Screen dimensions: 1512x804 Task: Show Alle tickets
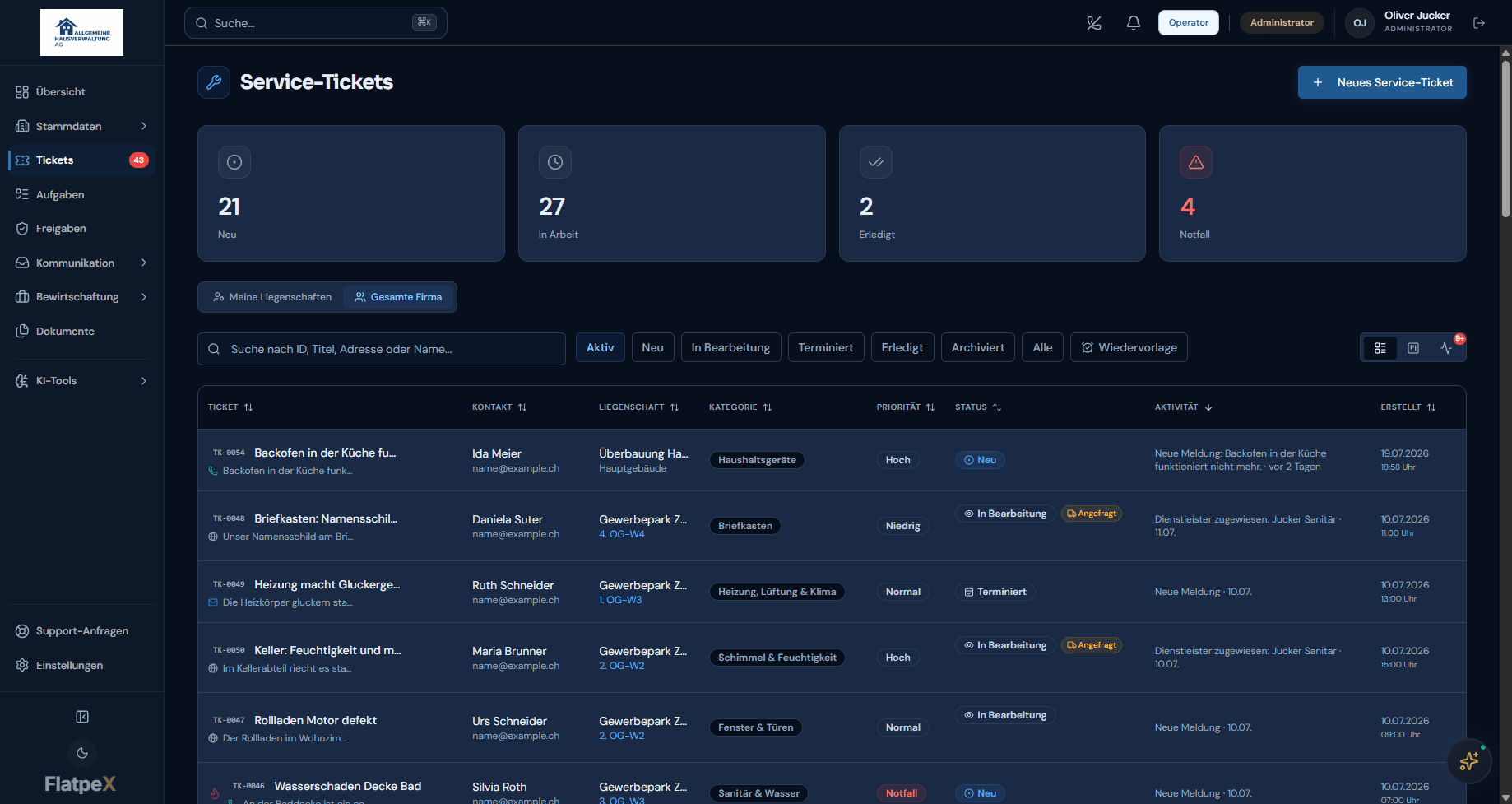(1043, 347)
